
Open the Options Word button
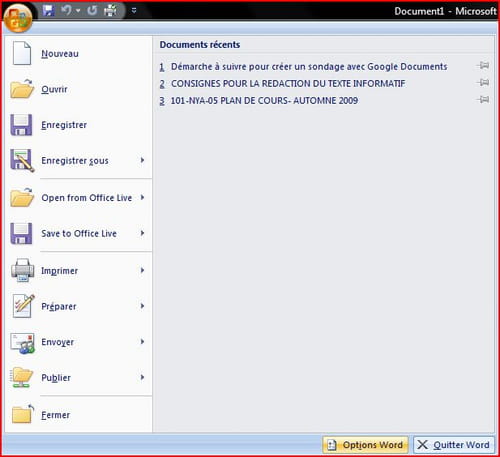[365, 445]
